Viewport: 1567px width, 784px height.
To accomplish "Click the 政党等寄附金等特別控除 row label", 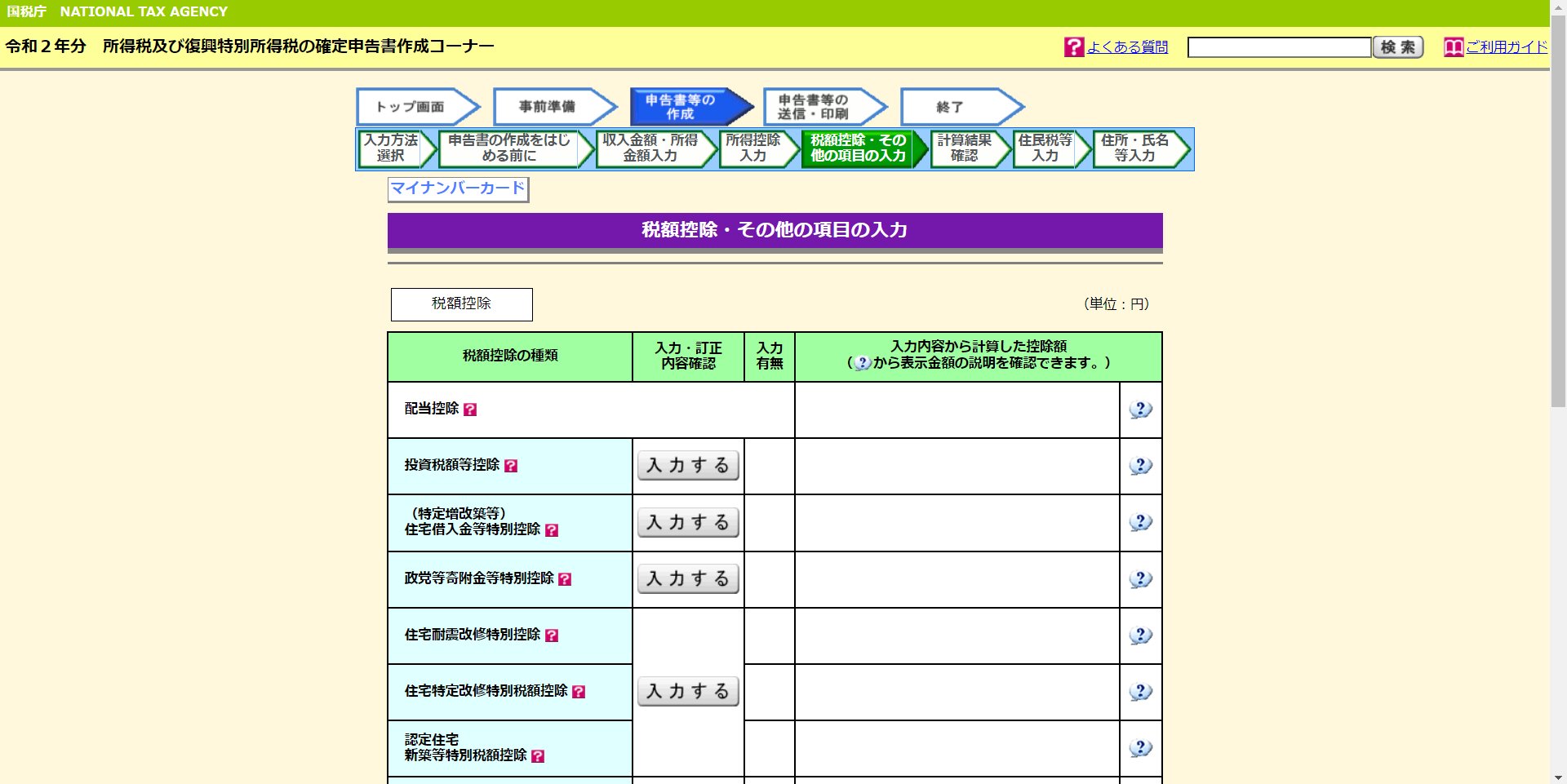I will (479, 578).
